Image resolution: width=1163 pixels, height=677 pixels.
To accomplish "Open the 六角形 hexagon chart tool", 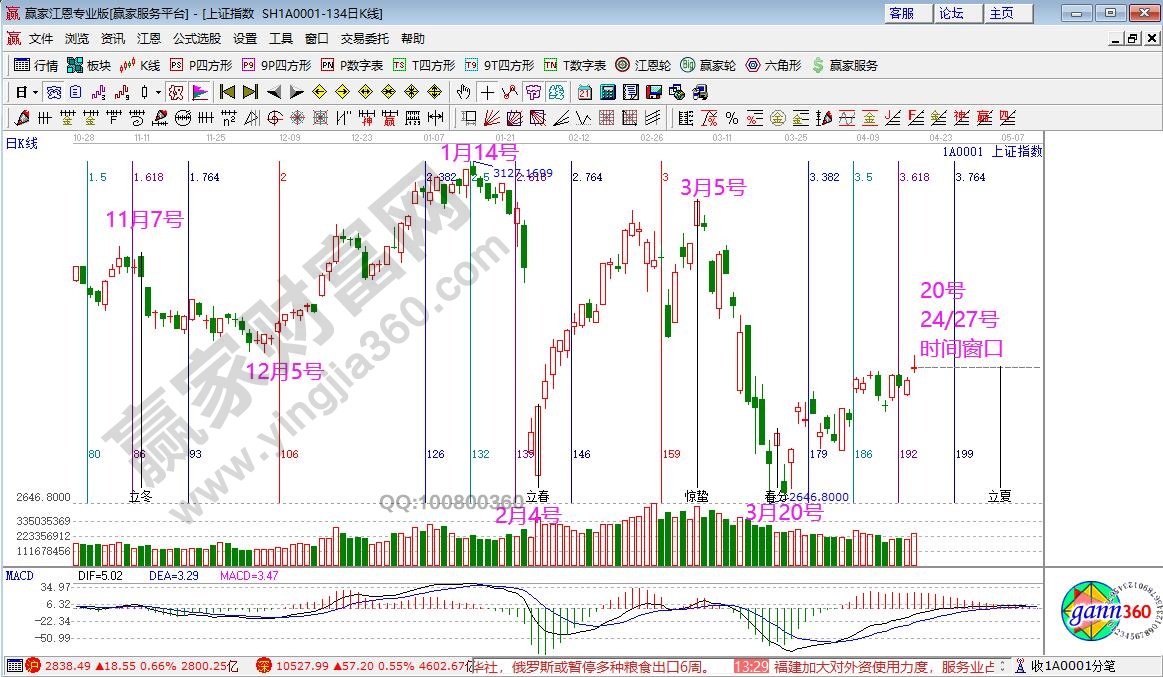I will 773,65.
